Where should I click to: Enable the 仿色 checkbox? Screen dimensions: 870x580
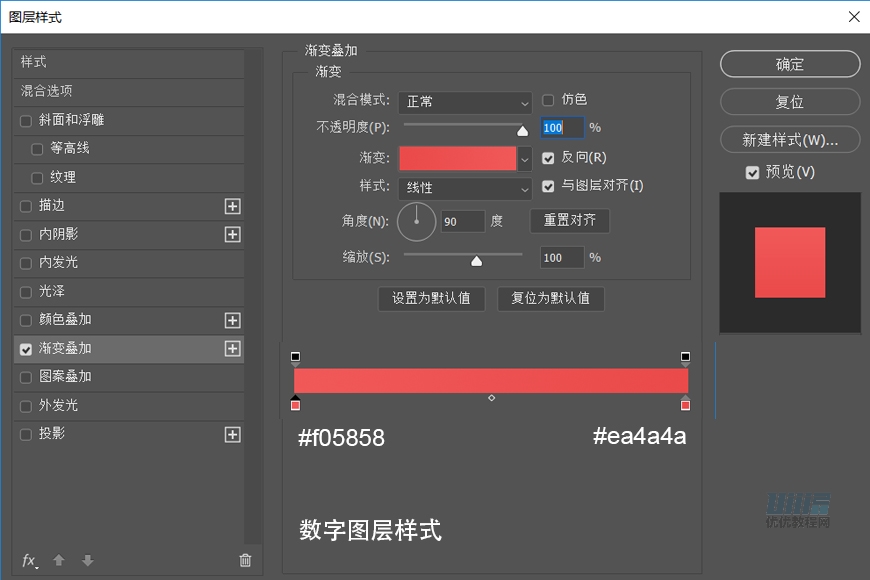(x=548, y=99)
